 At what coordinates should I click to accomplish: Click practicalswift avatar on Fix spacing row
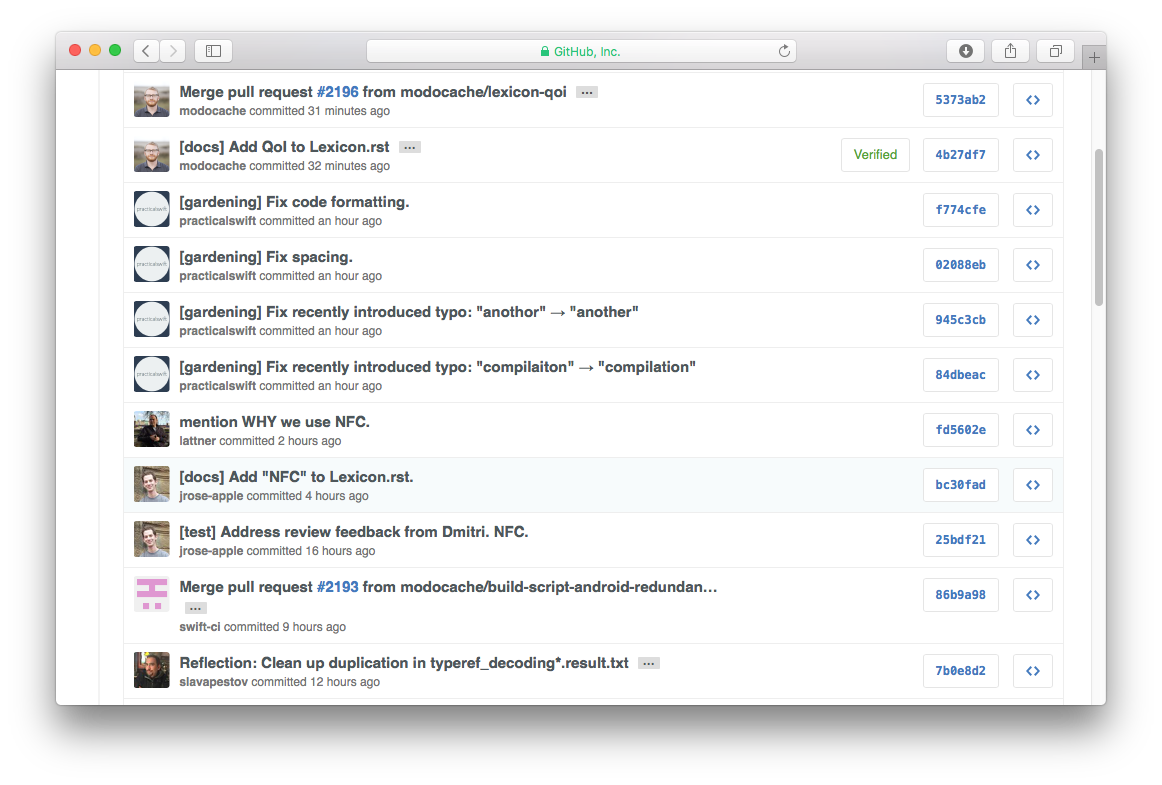pyautogui.click(x=152, y=265)
